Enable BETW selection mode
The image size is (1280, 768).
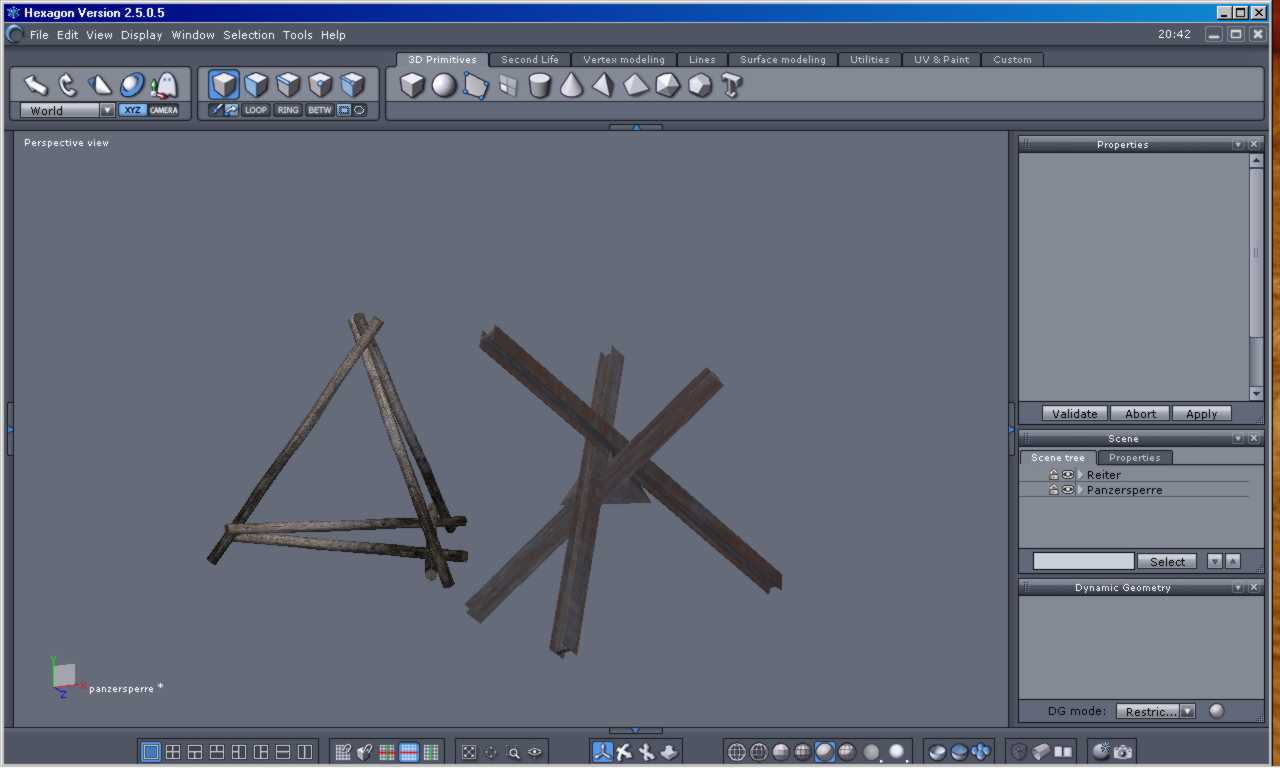(x=320, y=110)
